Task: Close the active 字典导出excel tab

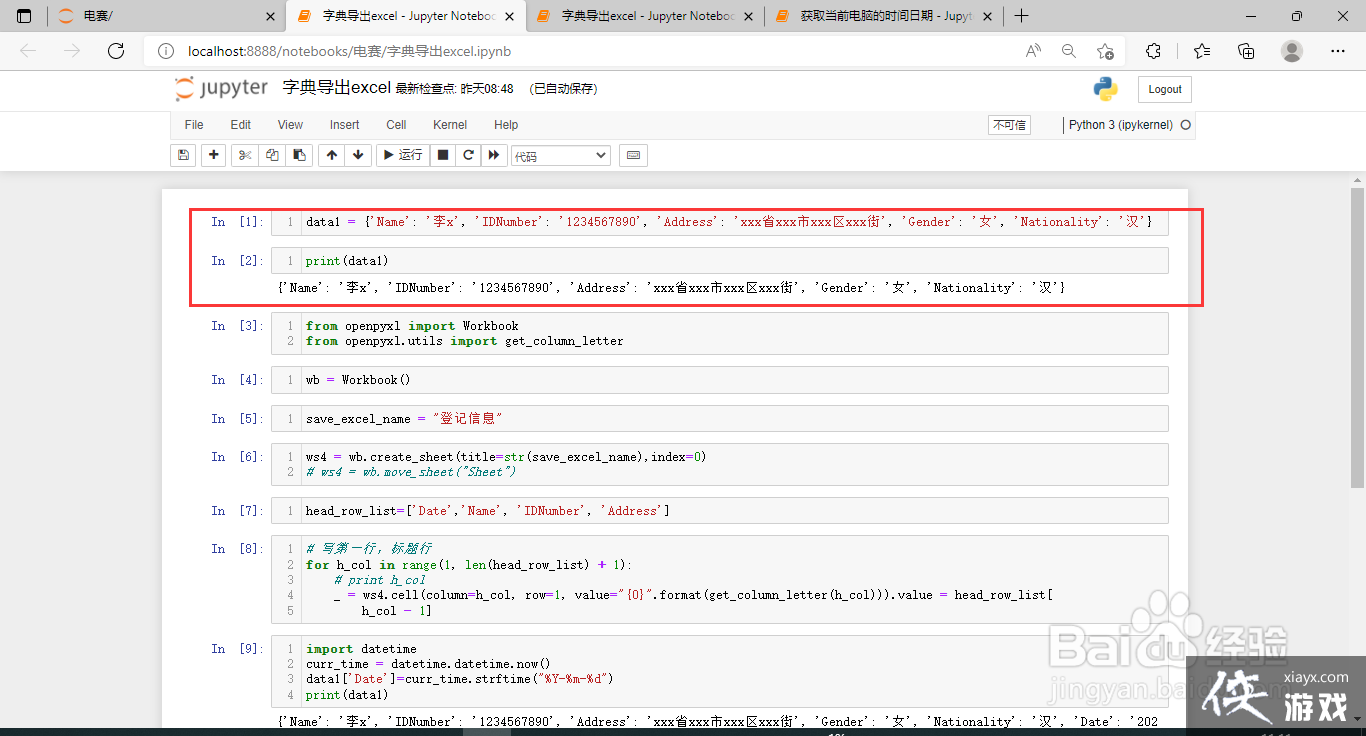Action: click(510, 16)
